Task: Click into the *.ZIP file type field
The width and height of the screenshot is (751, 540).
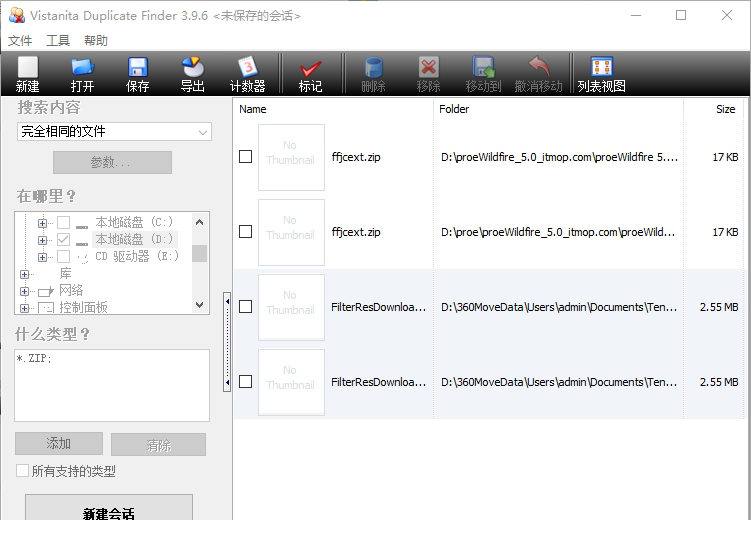Action: tap(112, 385)
